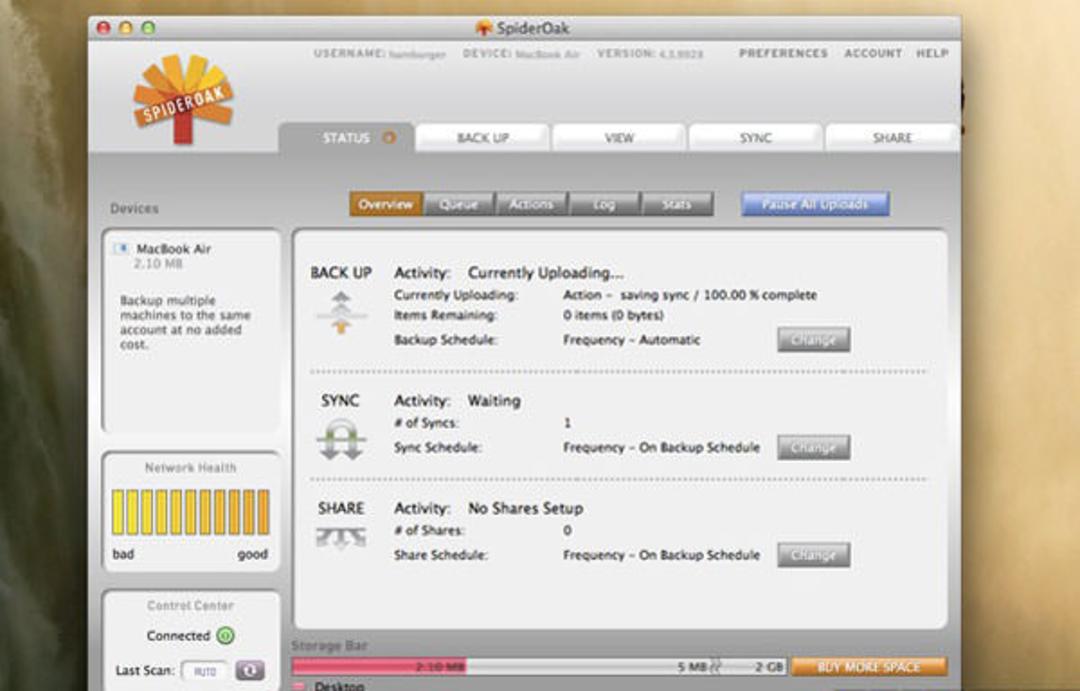Pause All Uploads
Image resolution: width=1080 pixels, height=691 pixels.
coord(816,204)
